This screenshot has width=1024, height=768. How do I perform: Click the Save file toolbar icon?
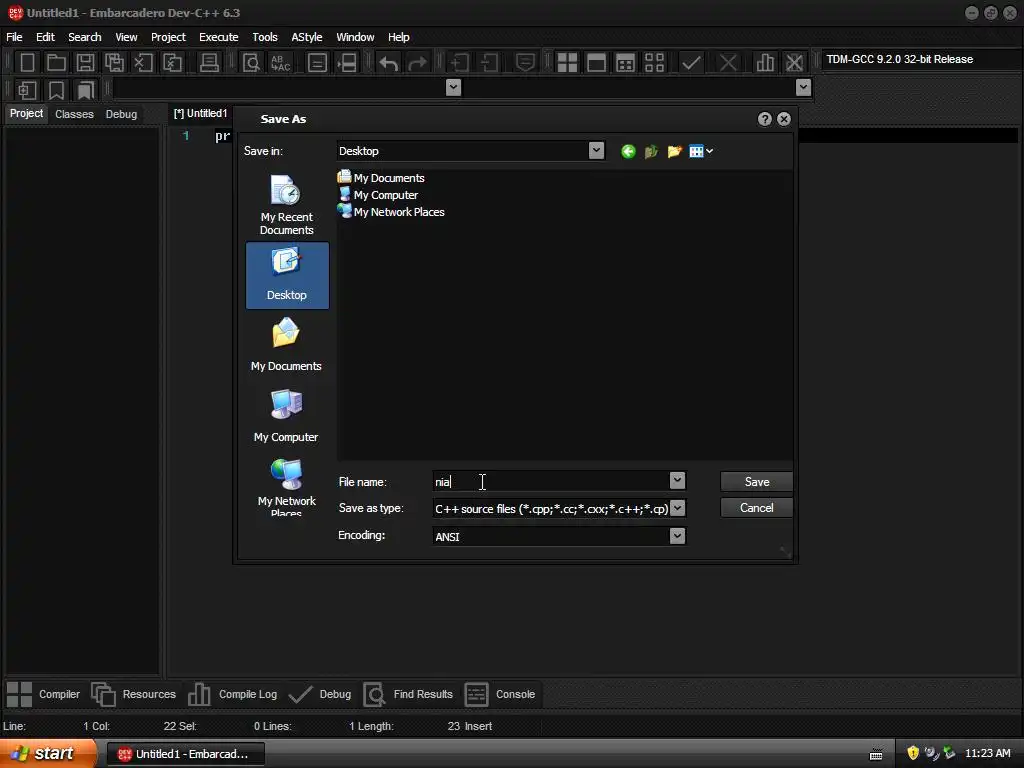tap(85, 63)
